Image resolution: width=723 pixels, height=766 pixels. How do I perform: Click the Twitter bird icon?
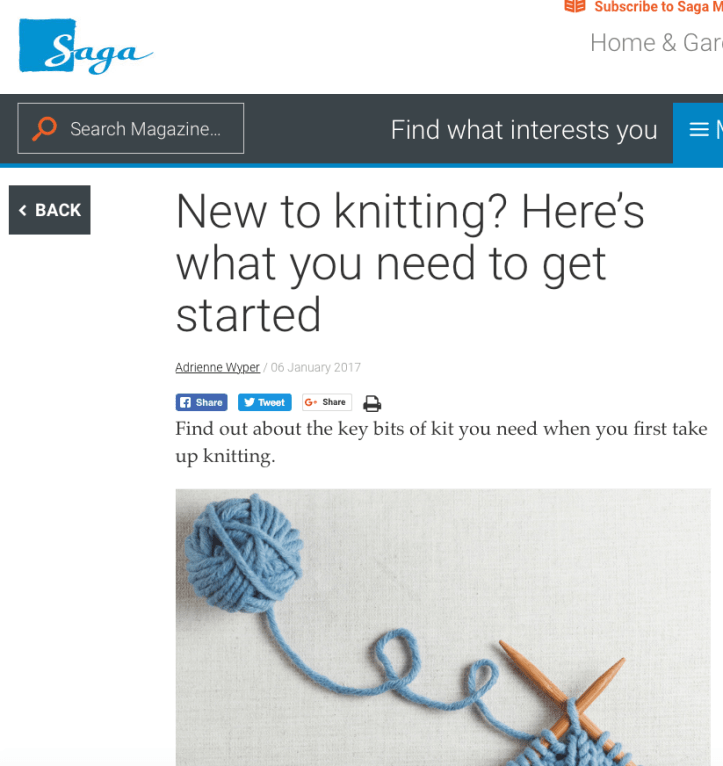click(249, 403)
